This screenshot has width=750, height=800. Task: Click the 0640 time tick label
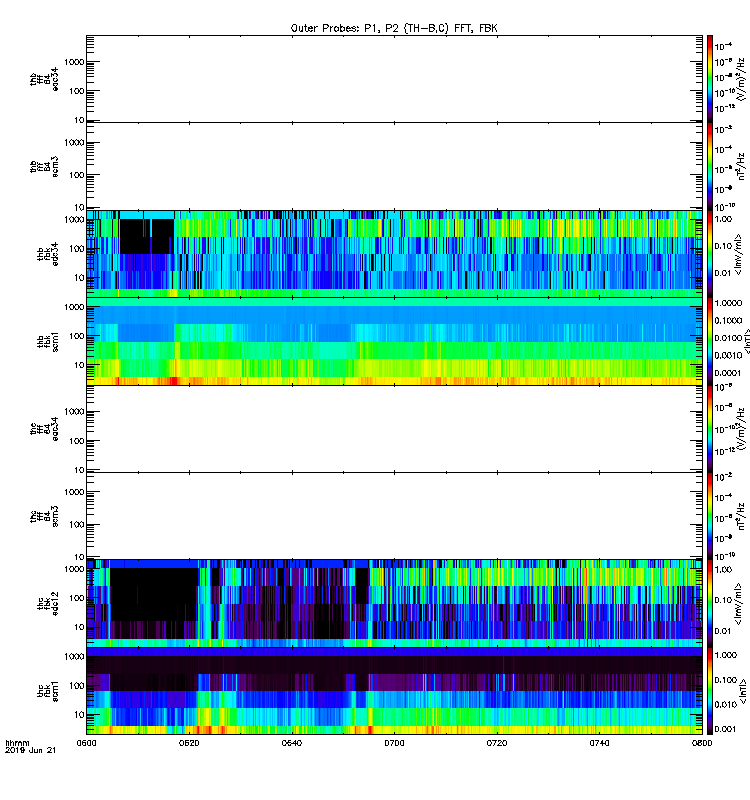coord(291,743)
